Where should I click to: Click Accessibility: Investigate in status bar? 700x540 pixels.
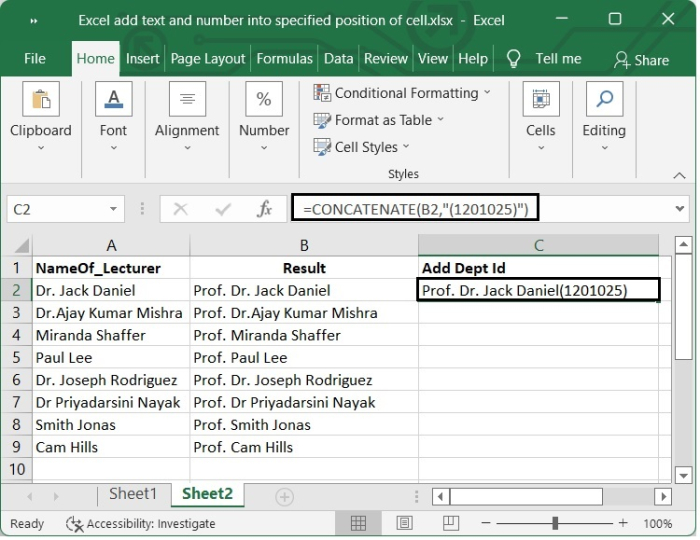pyautogui.click(x=140, y=523)
